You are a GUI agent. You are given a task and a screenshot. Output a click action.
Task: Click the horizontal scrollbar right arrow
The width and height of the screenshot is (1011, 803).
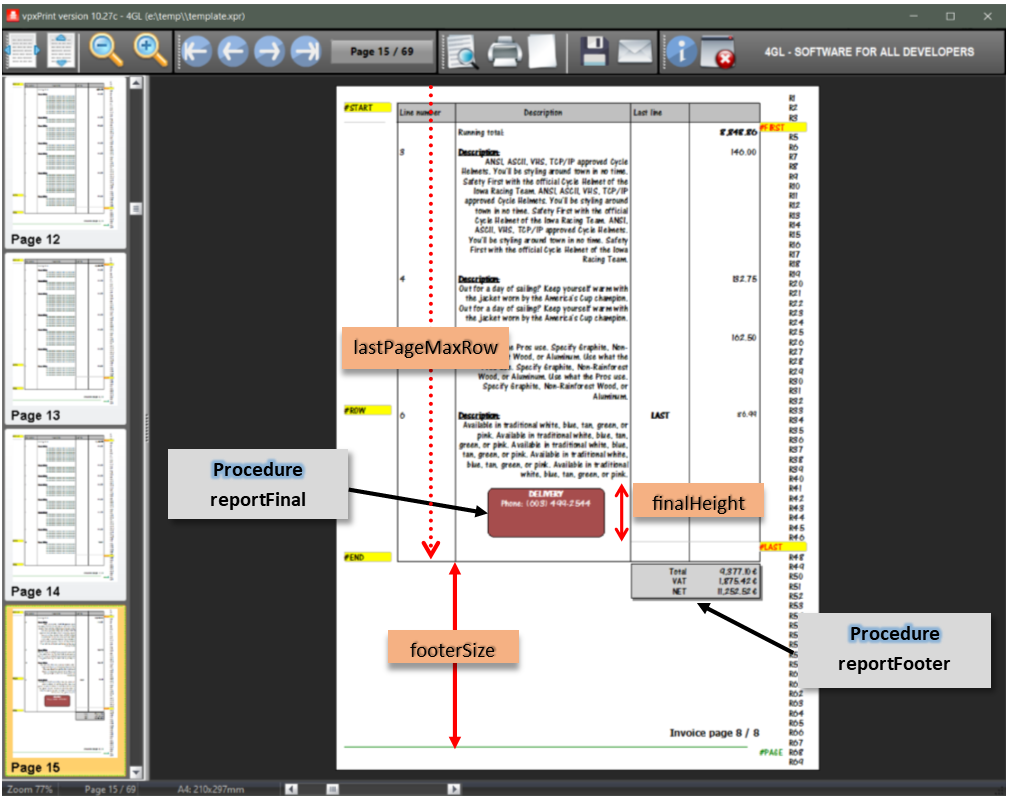(454, 789)
